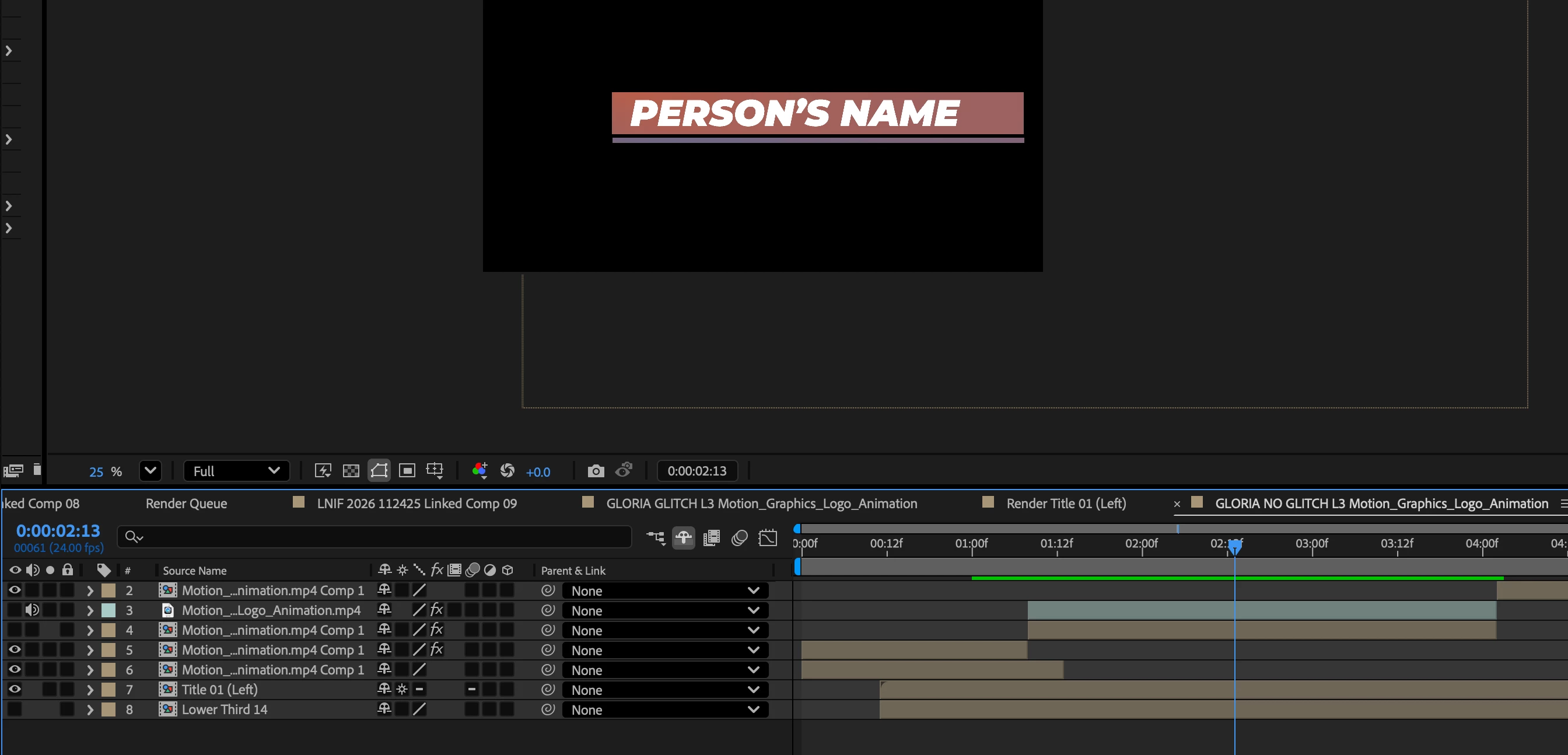Image resolution: width=1568 pixels, height=755 pixels.
Task: Expand Title 01 (Left) layer properties
Action: point(90,690)
